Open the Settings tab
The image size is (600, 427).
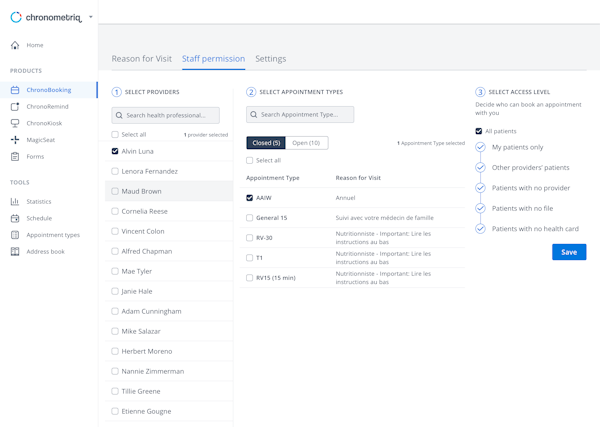270,59
